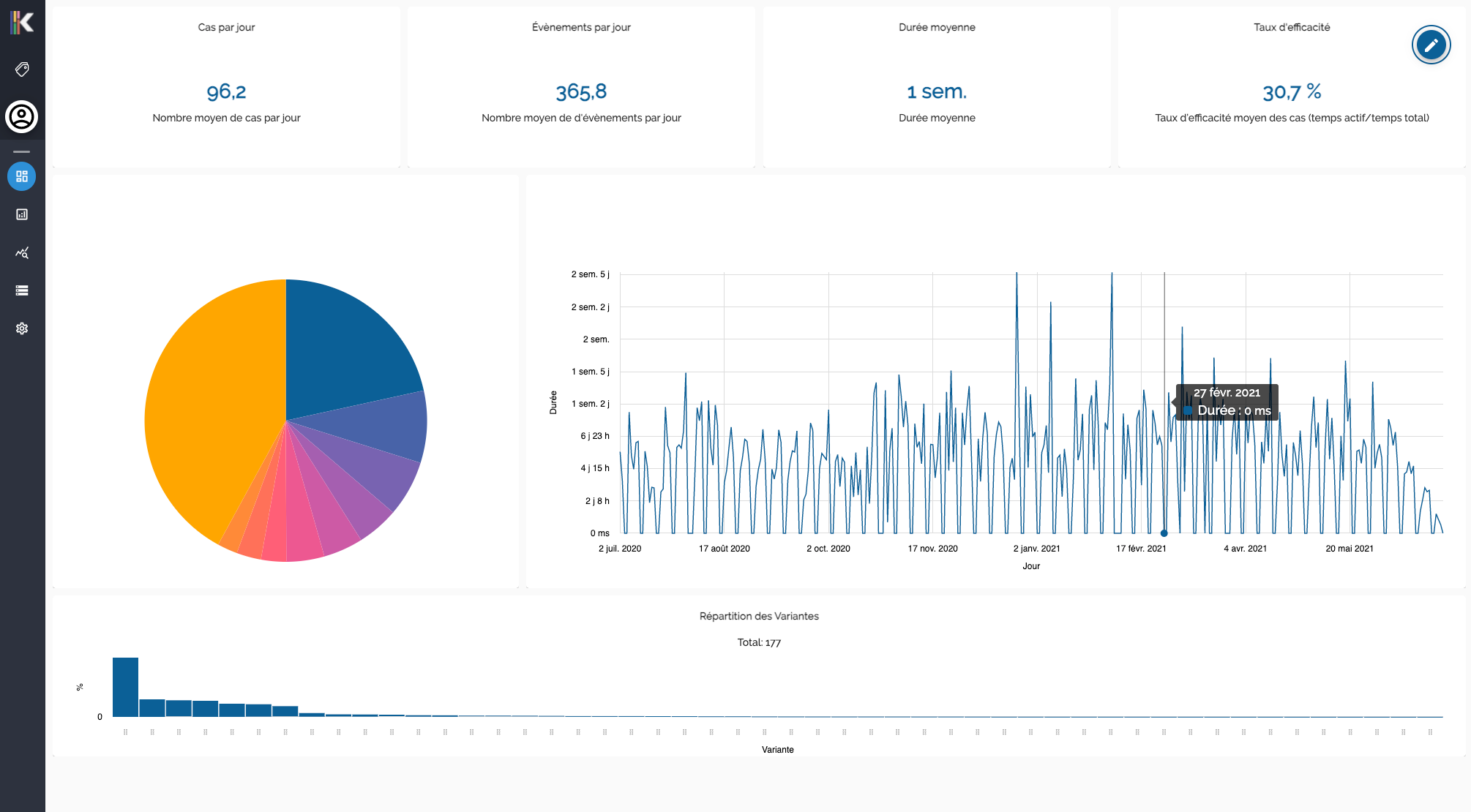This screenshot has width=1471, height=812.
Task: Click the 'Cas par jour' title
Action: click(226, 27)
